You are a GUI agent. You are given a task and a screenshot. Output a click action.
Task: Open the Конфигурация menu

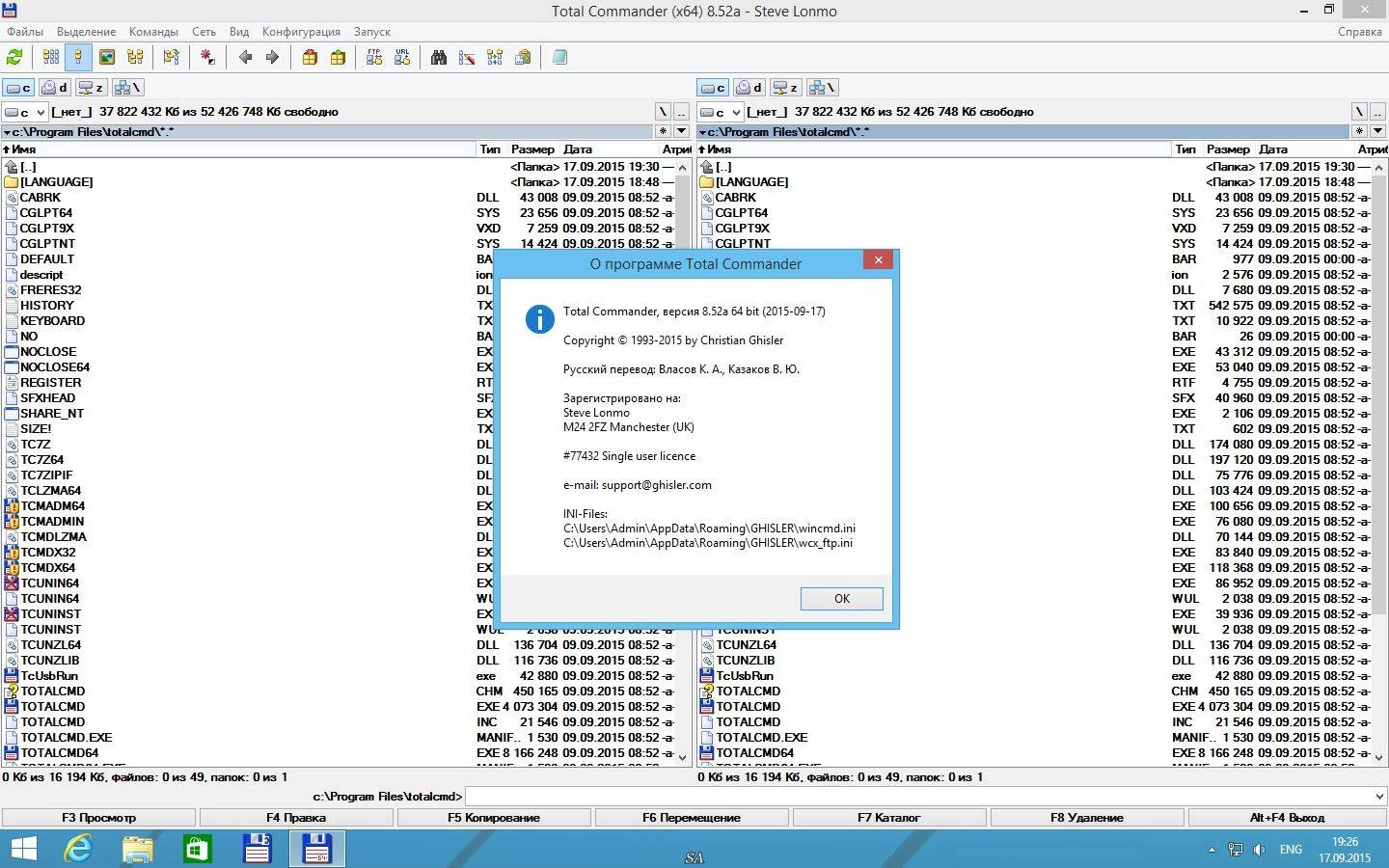(x=301, y=32)
